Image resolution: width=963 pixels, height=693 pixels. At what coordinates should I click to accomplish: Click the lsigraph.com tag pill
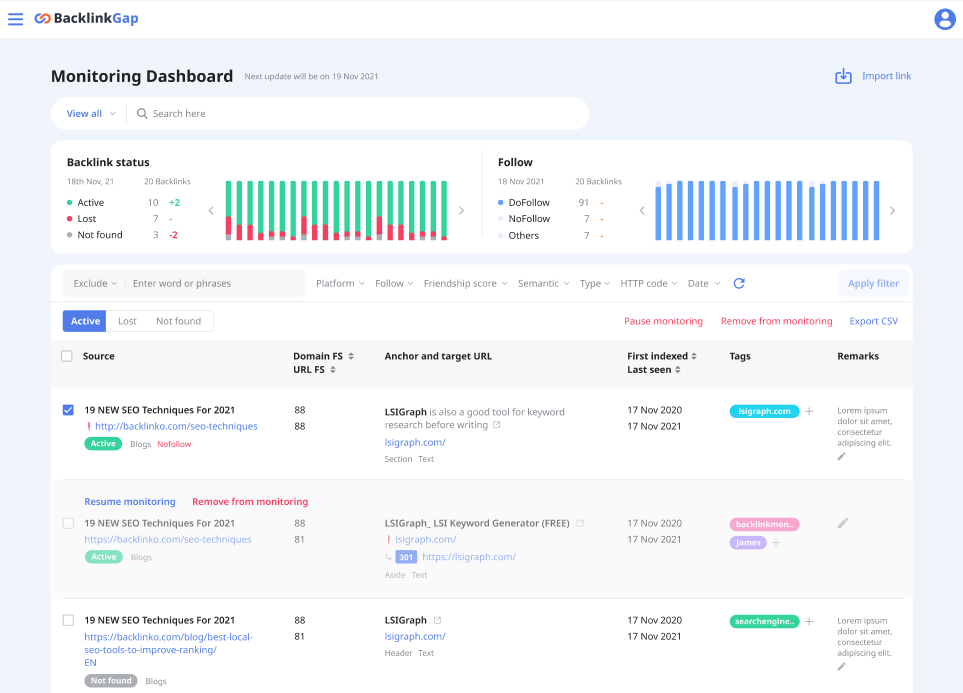(764, 412)
